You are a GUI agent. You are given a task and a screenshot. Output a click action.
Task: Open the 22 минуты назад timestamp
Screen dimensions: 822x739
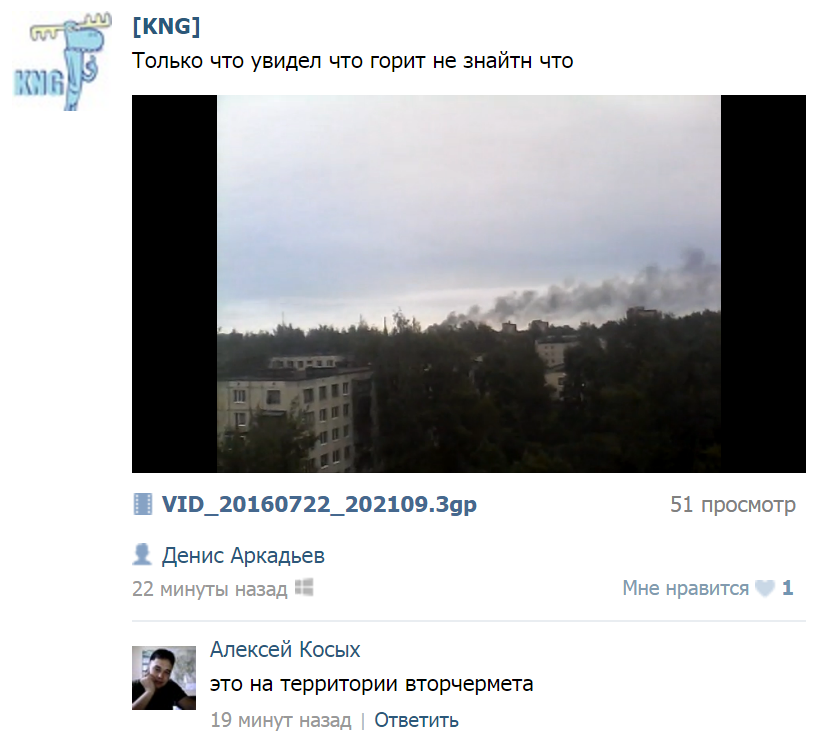(x=210, y=589)
